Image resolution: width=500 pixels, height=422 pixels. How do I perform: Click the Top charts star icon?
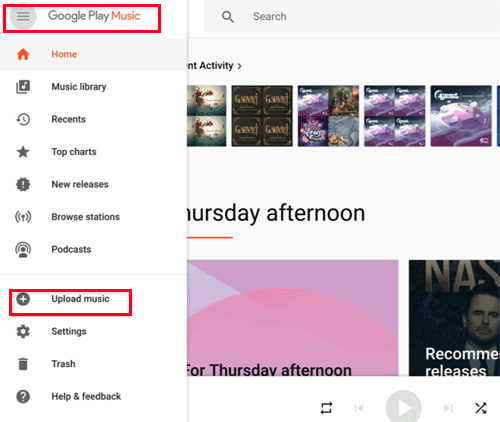click(23, 152)
